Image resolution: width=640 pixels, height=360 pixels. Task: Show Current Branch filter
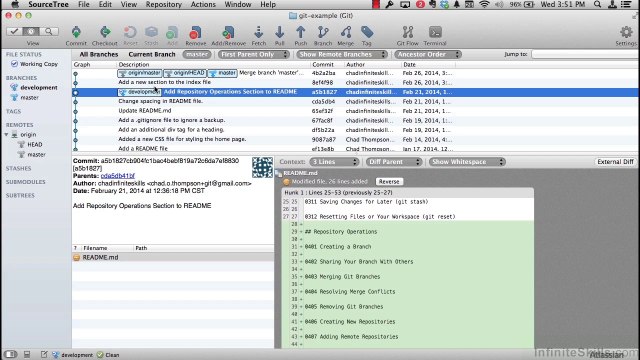tap(152, 54)
